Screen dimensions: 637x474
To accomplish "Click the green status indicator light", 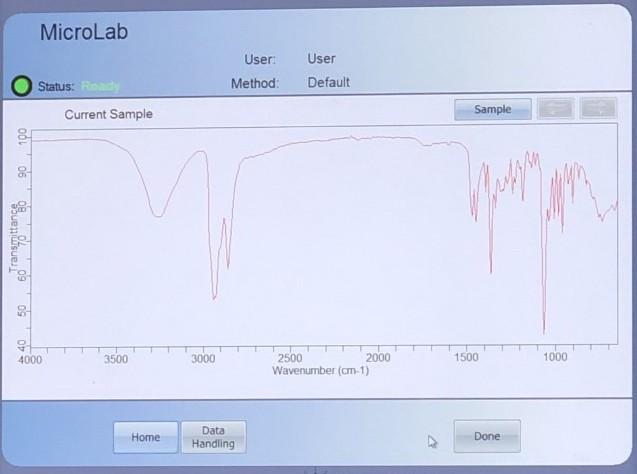I will coord(21,86).
